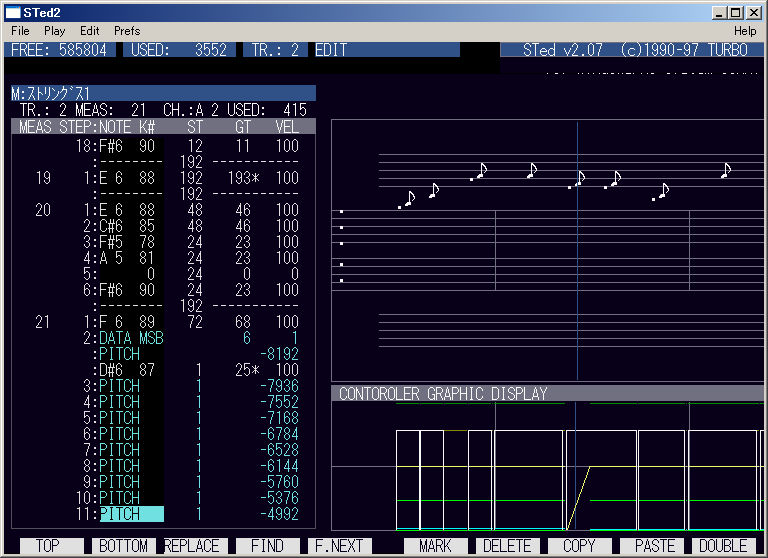The width and height of the screenshot is (768, 558).
Task: Click pitch value -6784
Action: click(x=279, y=434)
